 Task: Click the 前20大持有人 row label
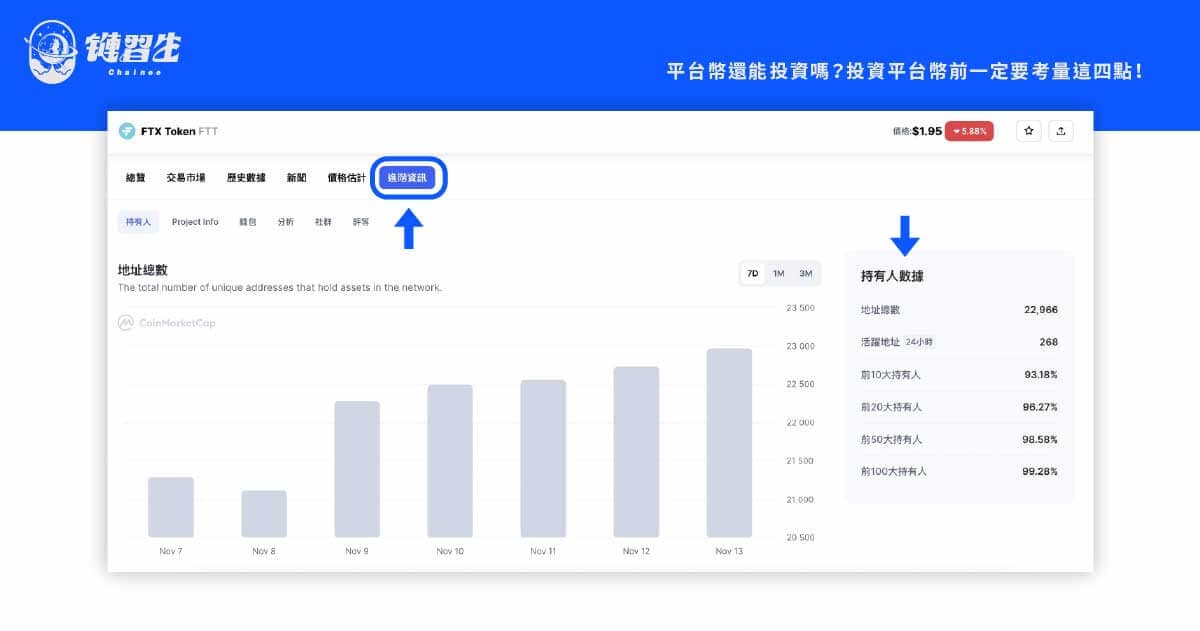pos(891,407)
